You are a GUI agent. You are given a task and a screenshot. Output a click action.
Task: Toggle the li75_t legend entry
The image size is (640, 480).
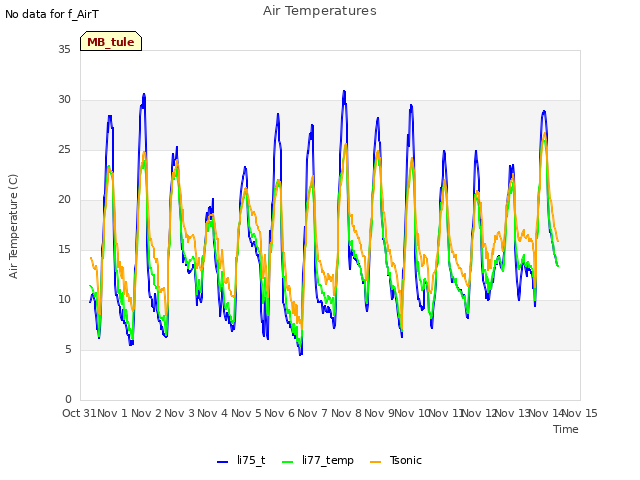pyautogui.click(x=241, y=460)
